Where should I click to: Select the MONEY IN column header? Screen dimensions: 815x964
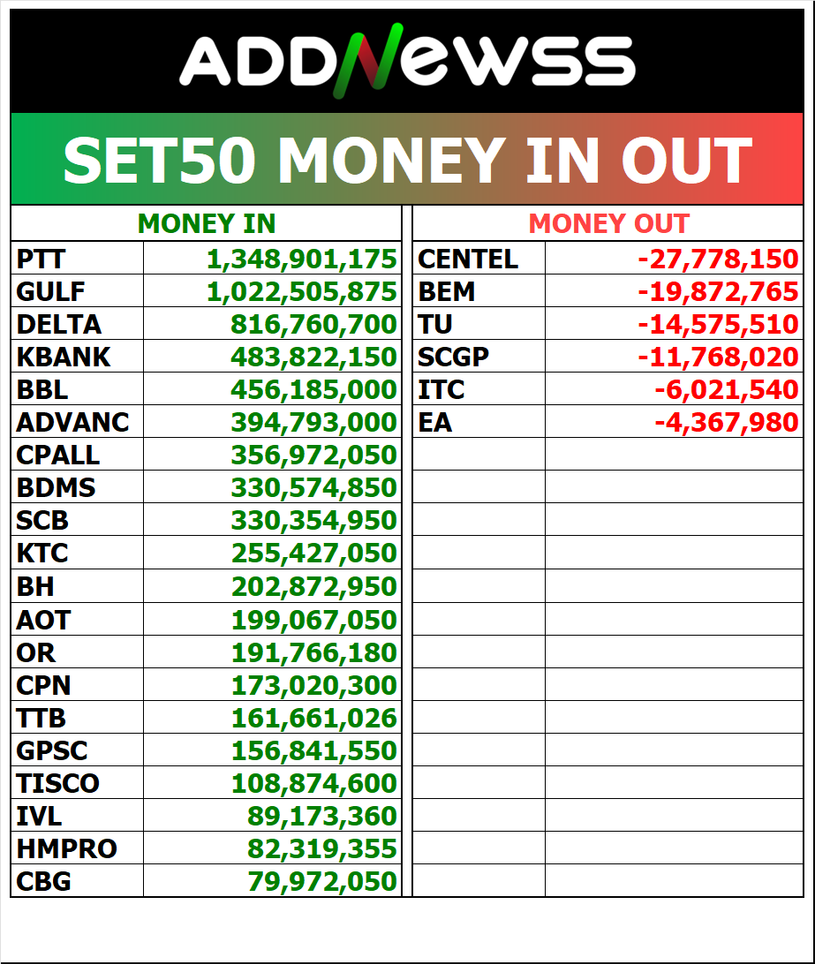[x=206, y=224]
